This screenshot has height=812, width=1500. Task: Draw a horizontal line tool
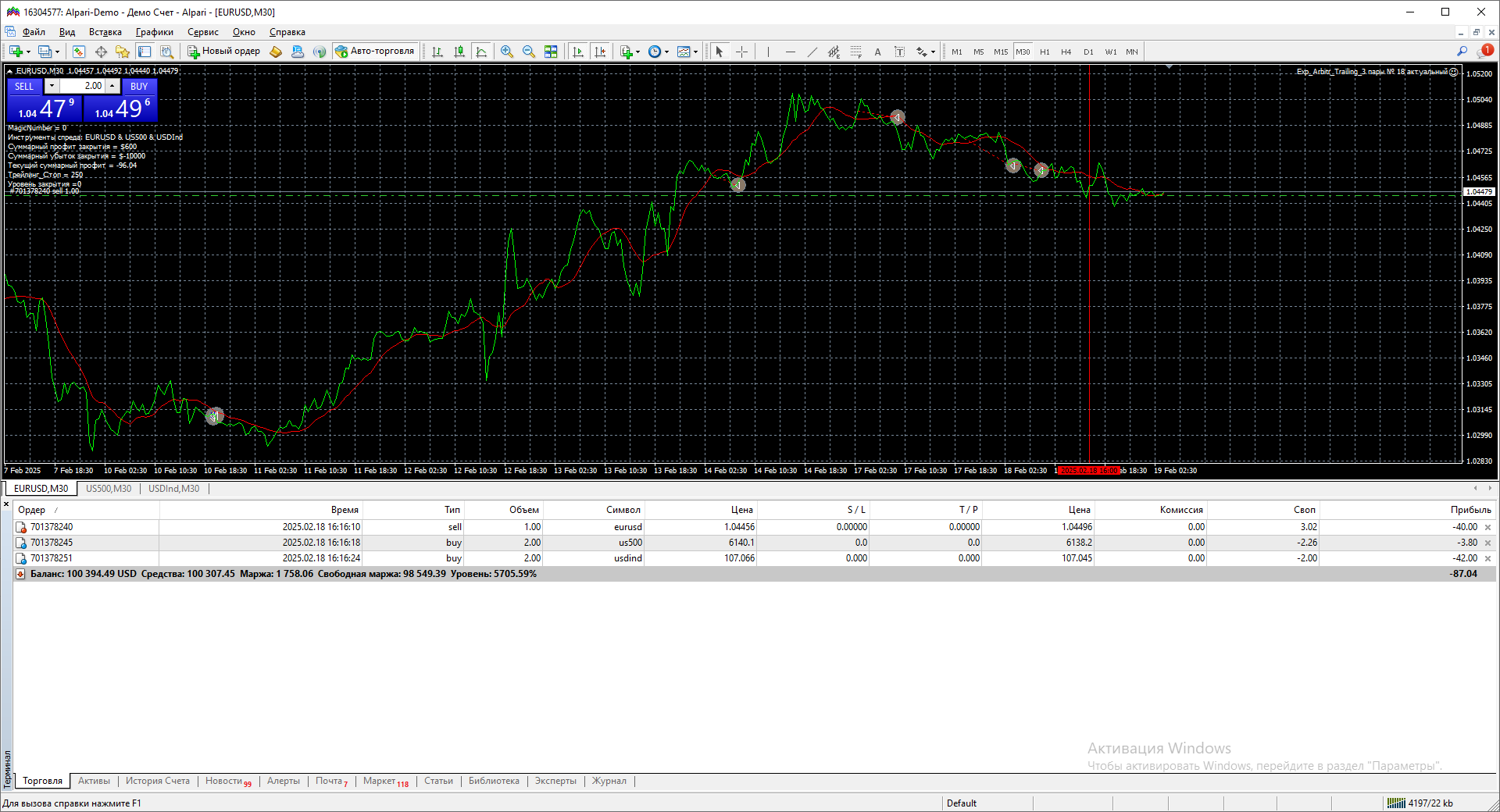click(x=791, y=52)
